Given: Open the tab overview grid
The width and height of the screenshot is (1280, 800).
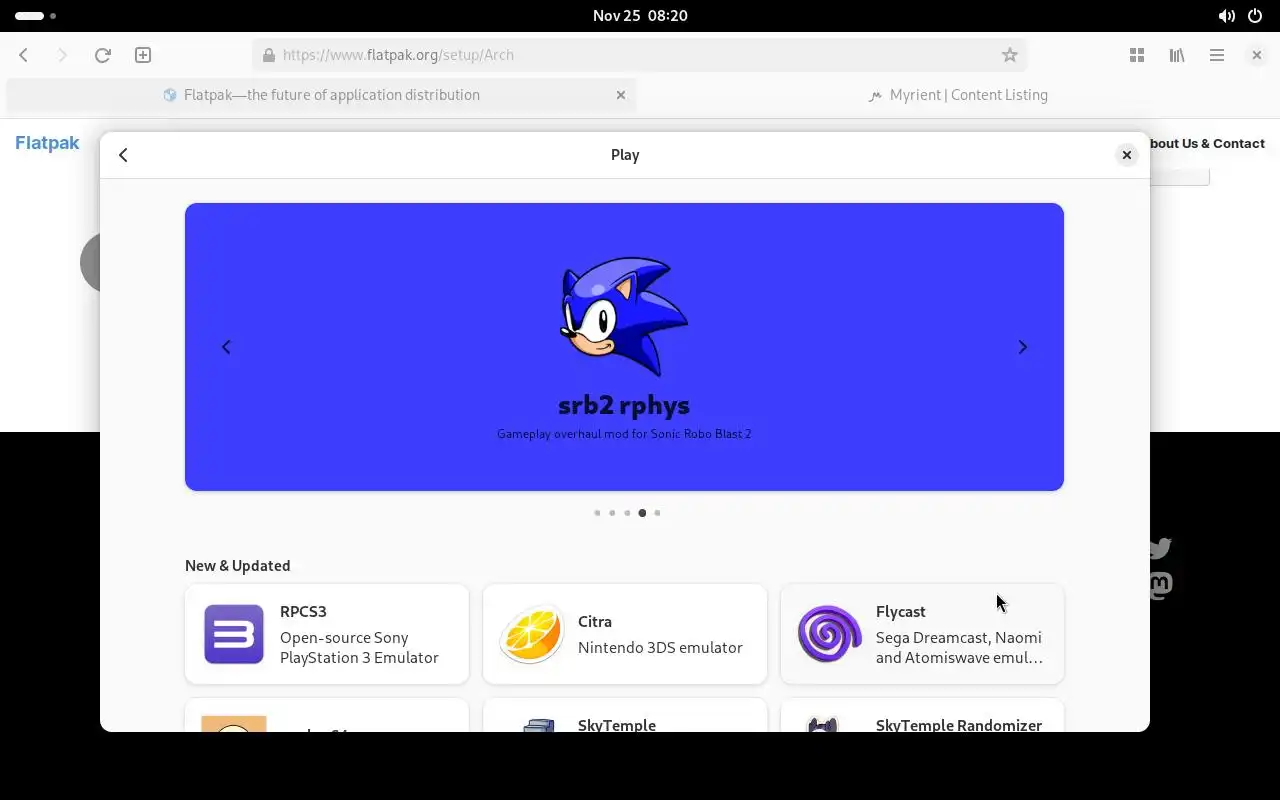Looking at the screenshot, I should click(x=1137, y=55).
